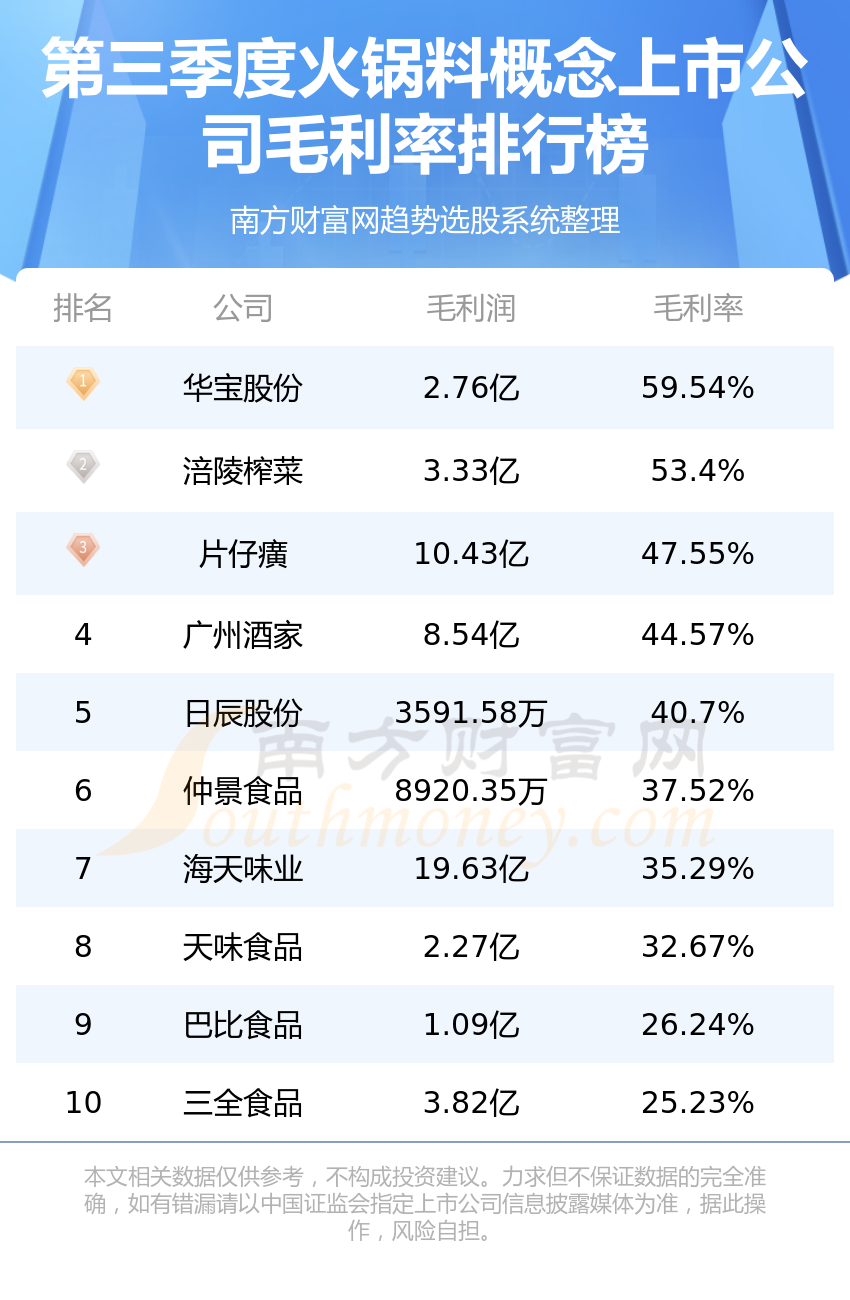Viewport: 850px width, 1300px height.
Task: Click company name 涪陵榨菜
Action: pos(243,471)
